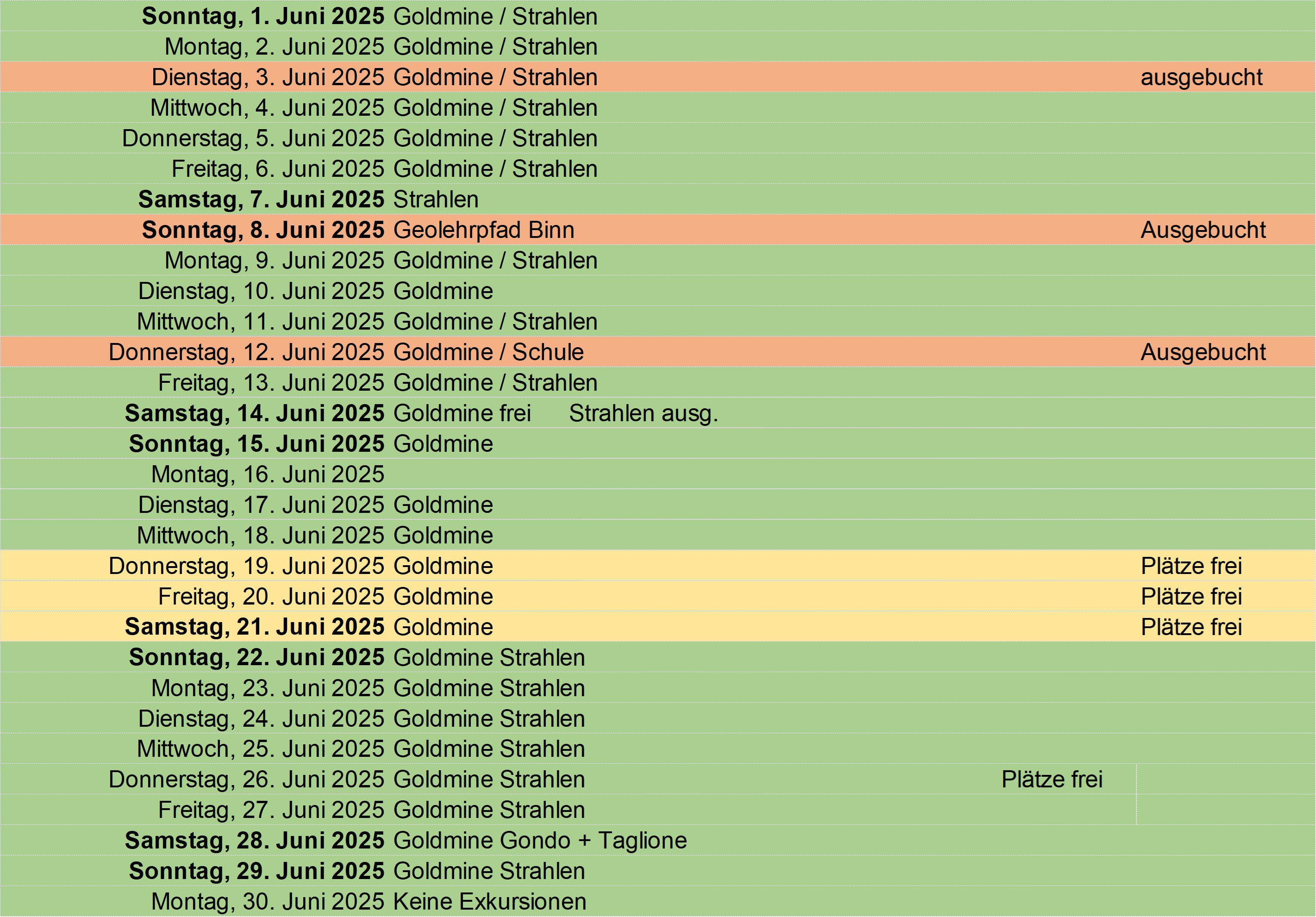Click 'Plätze frei' on Freitag 20. Juni row
This screenshot has height=917, width=1316.
point(1191,597)
